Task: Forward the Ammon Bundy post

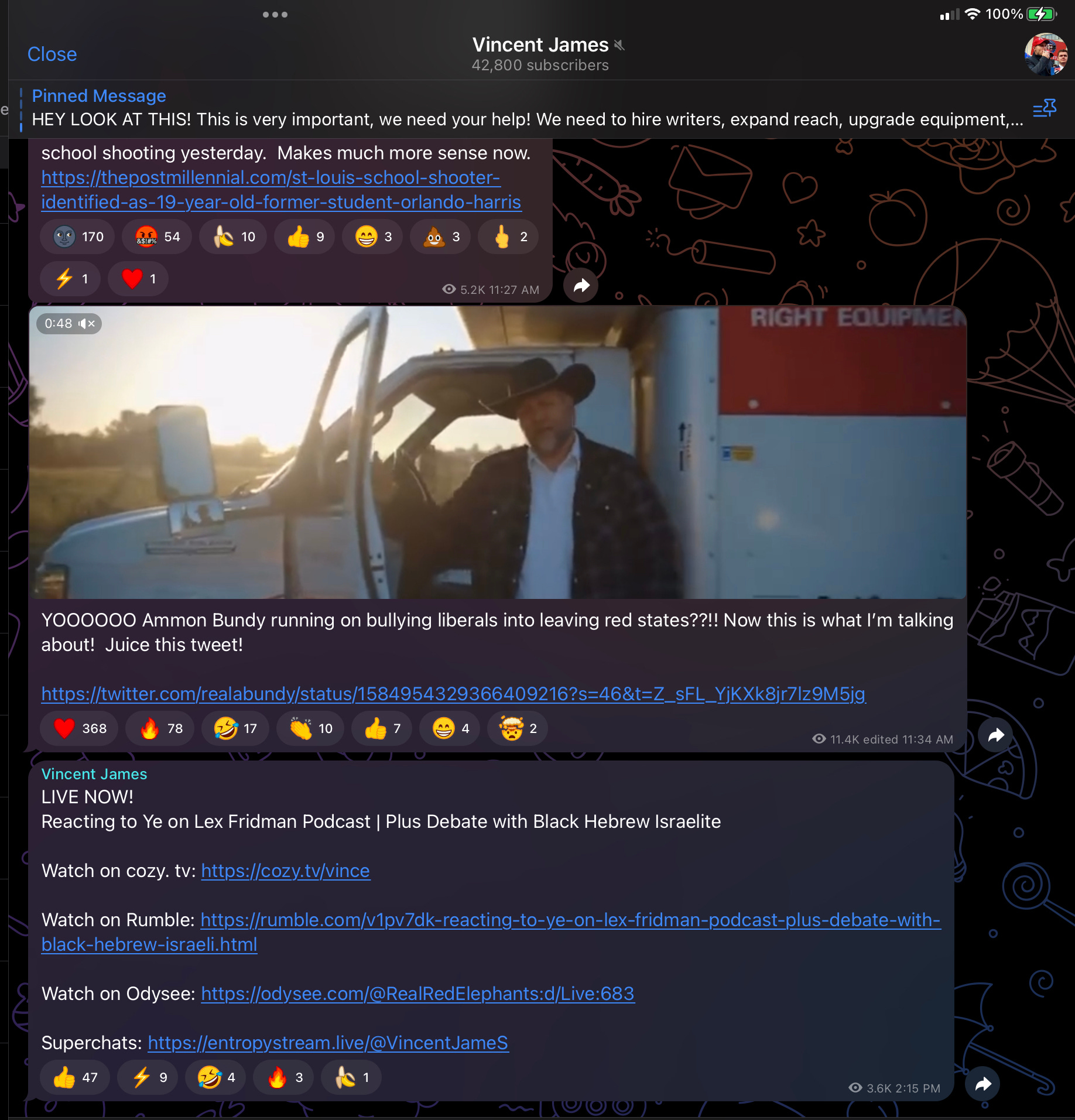Action: 995,735
